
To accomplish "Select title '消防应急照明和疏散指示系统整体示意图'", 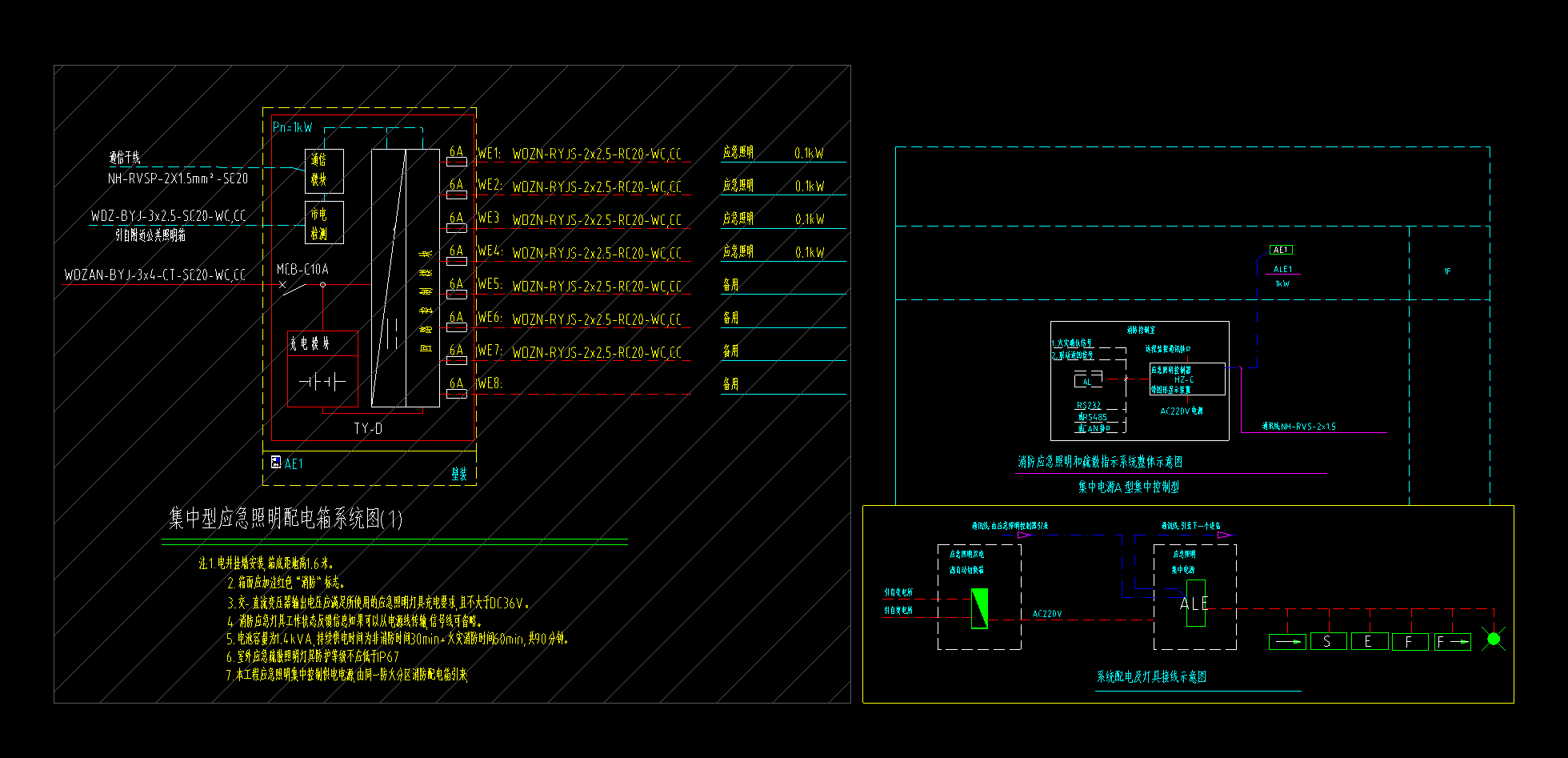I will [1100, 462].
